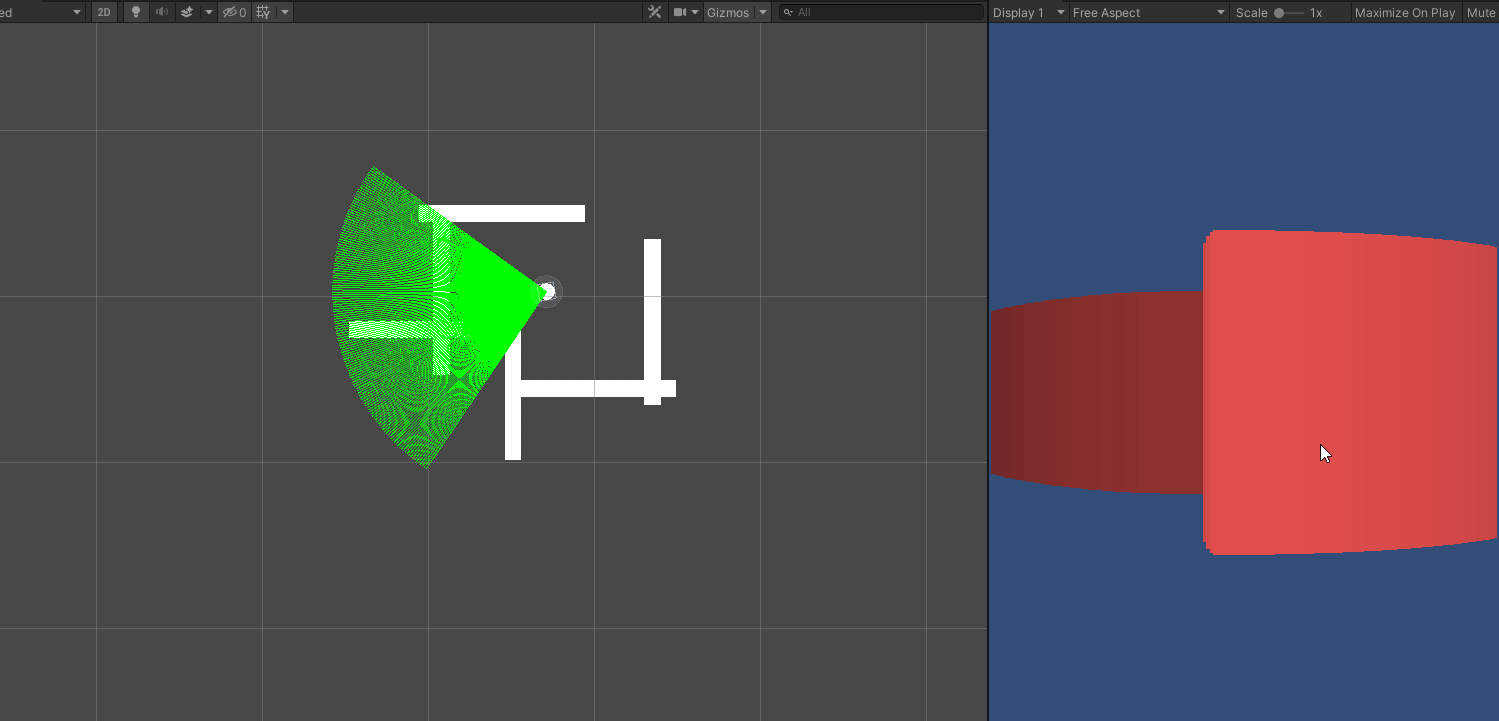Adjust the Game view Scale slider

[x=1280, y=12]
